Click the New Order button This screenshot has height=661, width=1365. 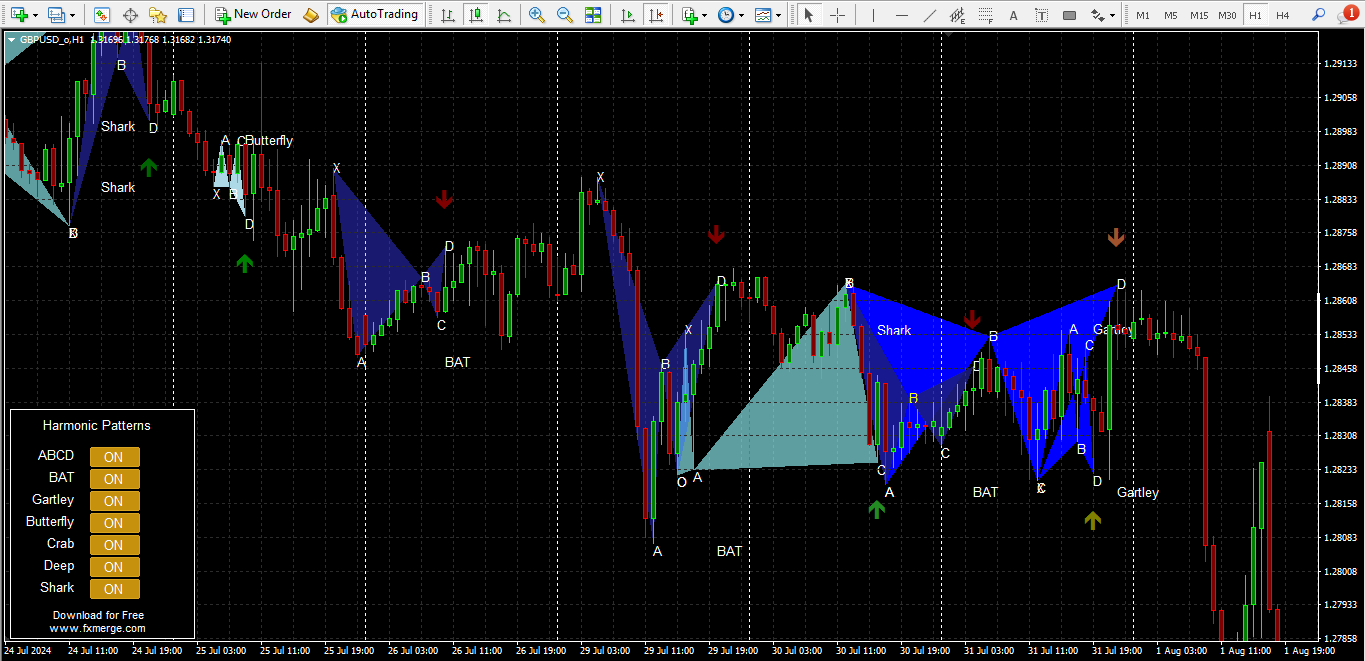253,15
